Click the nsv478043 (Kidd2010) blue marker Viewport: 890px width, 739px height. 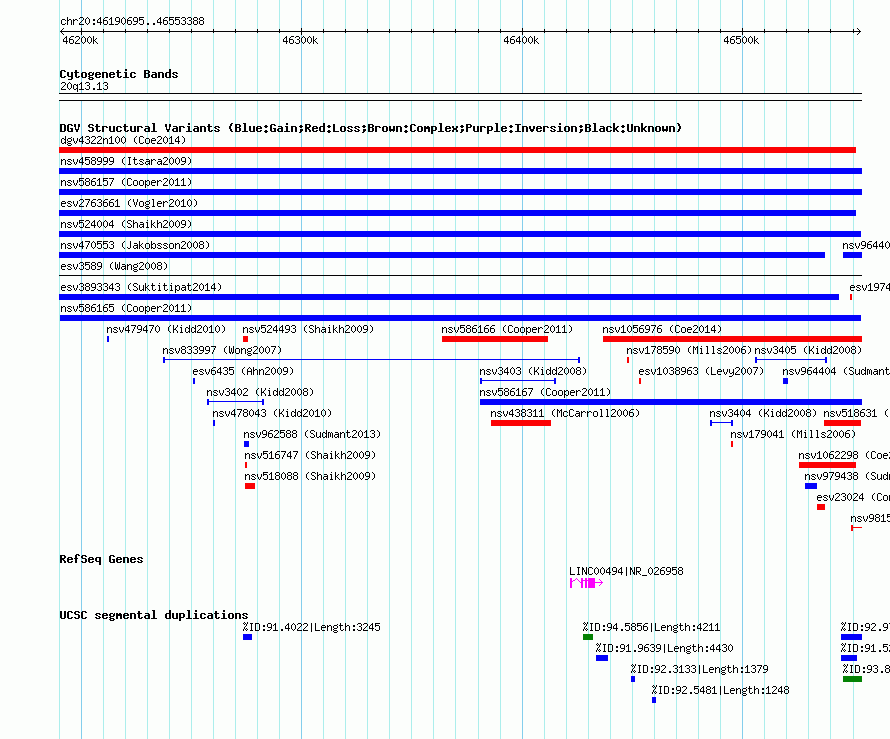(x=214, y=423)
